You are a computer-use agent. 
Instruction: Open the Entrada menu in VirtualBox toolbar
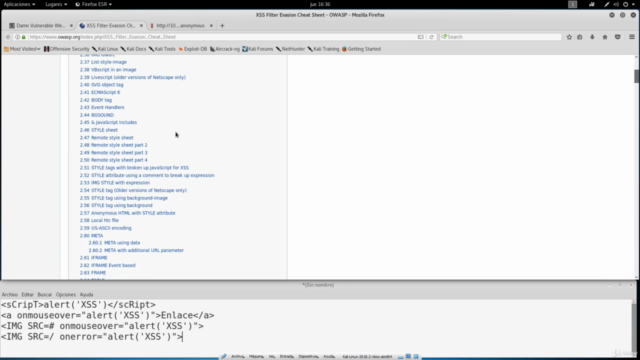point(287,356)
